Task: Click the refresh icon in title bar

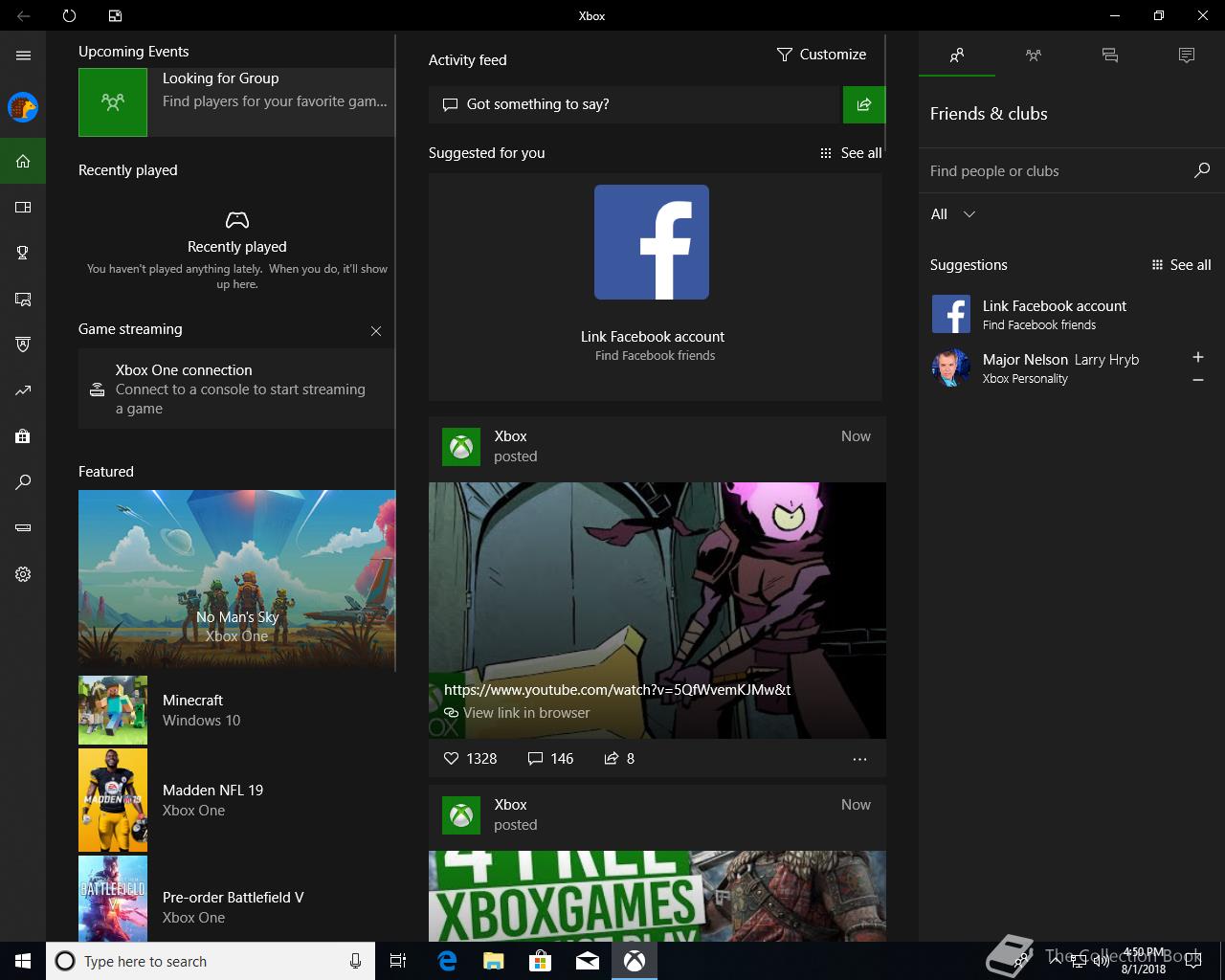Action: [69, 15]
